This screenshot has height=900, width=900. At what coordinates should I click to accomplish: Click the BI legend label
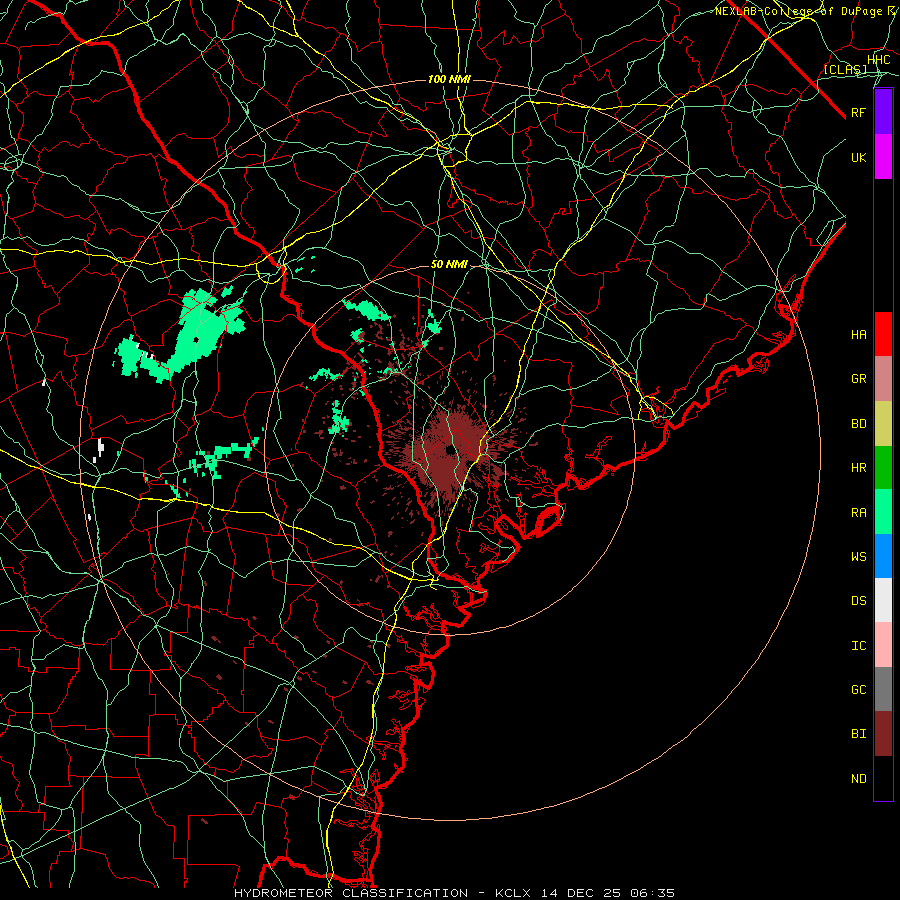tap(859, 734)
